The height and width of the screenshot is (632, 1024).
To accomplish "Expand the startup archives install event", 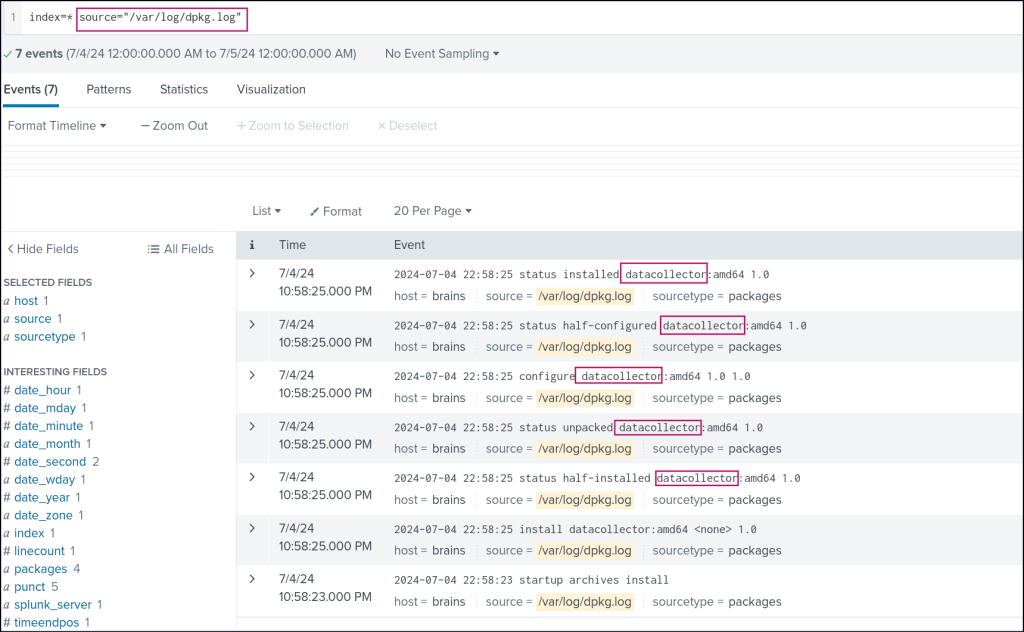I will 252,579.
